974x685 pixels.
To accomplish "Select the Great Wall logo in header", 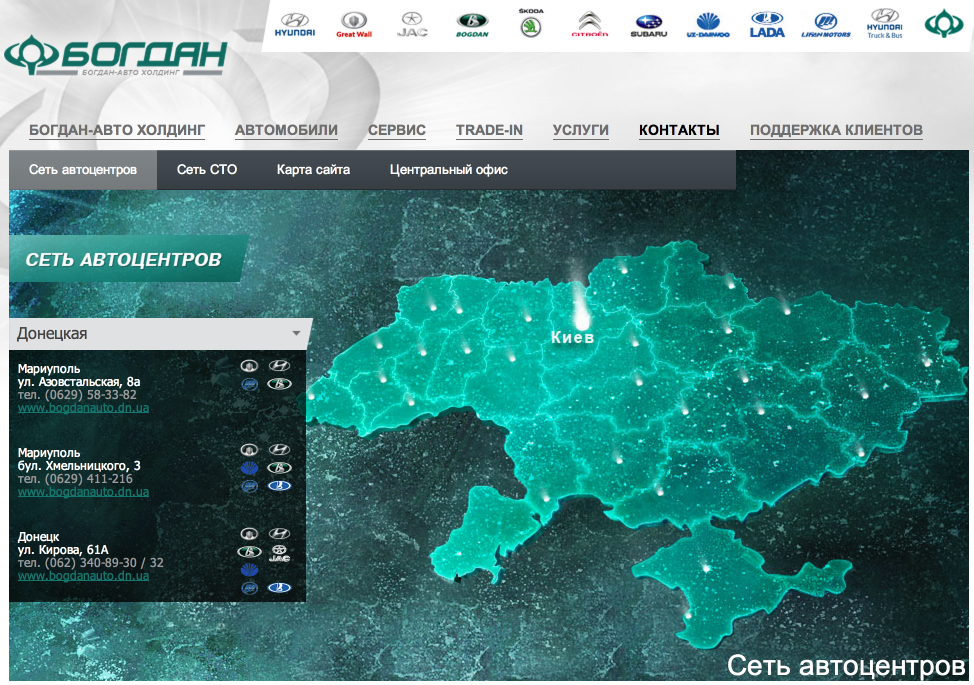I will coord(353,25).
